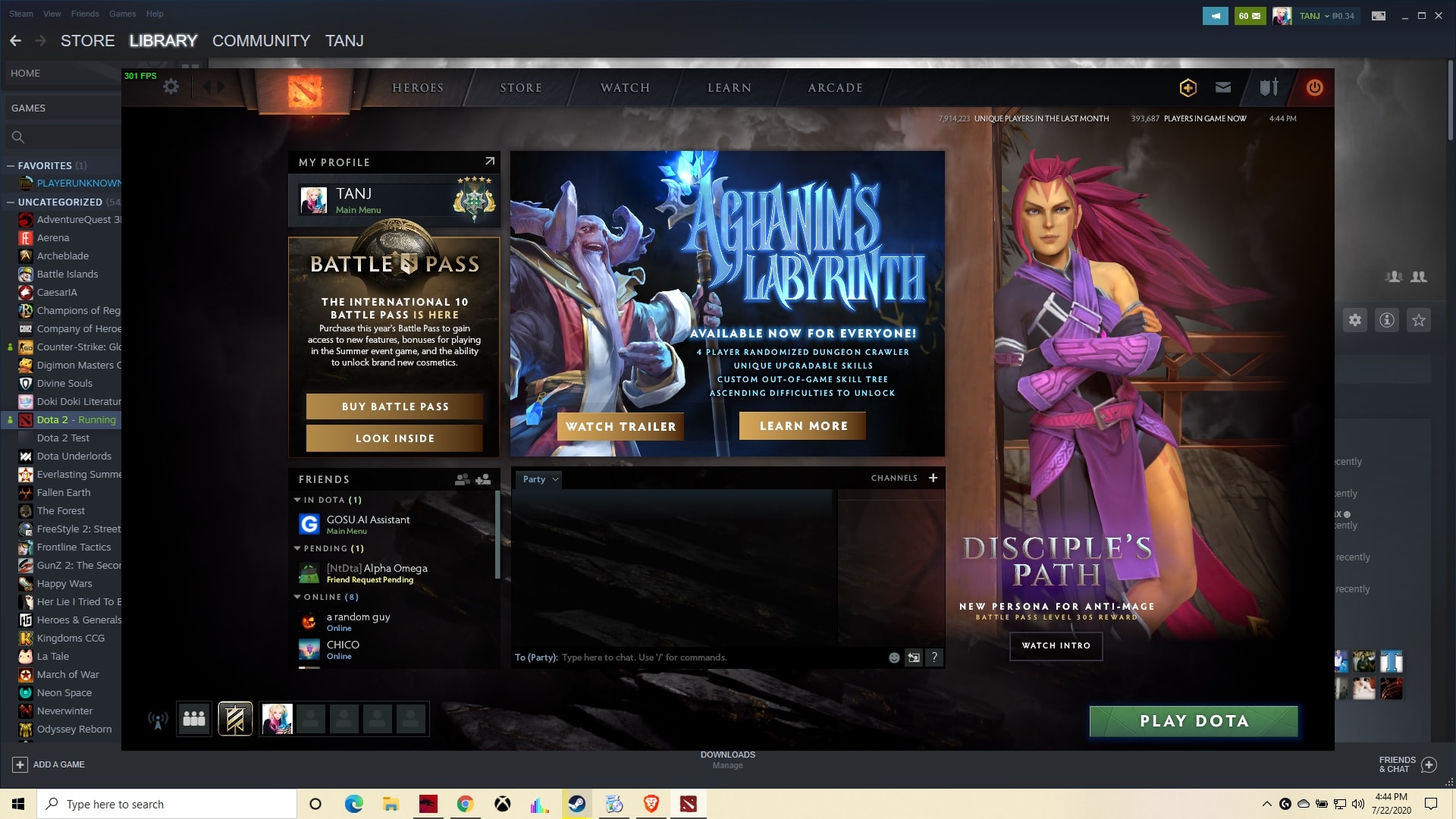Open the in-game Store tab
This screenshot has width=1456, height=819.
pyautogui.click(x=521, y=88)
